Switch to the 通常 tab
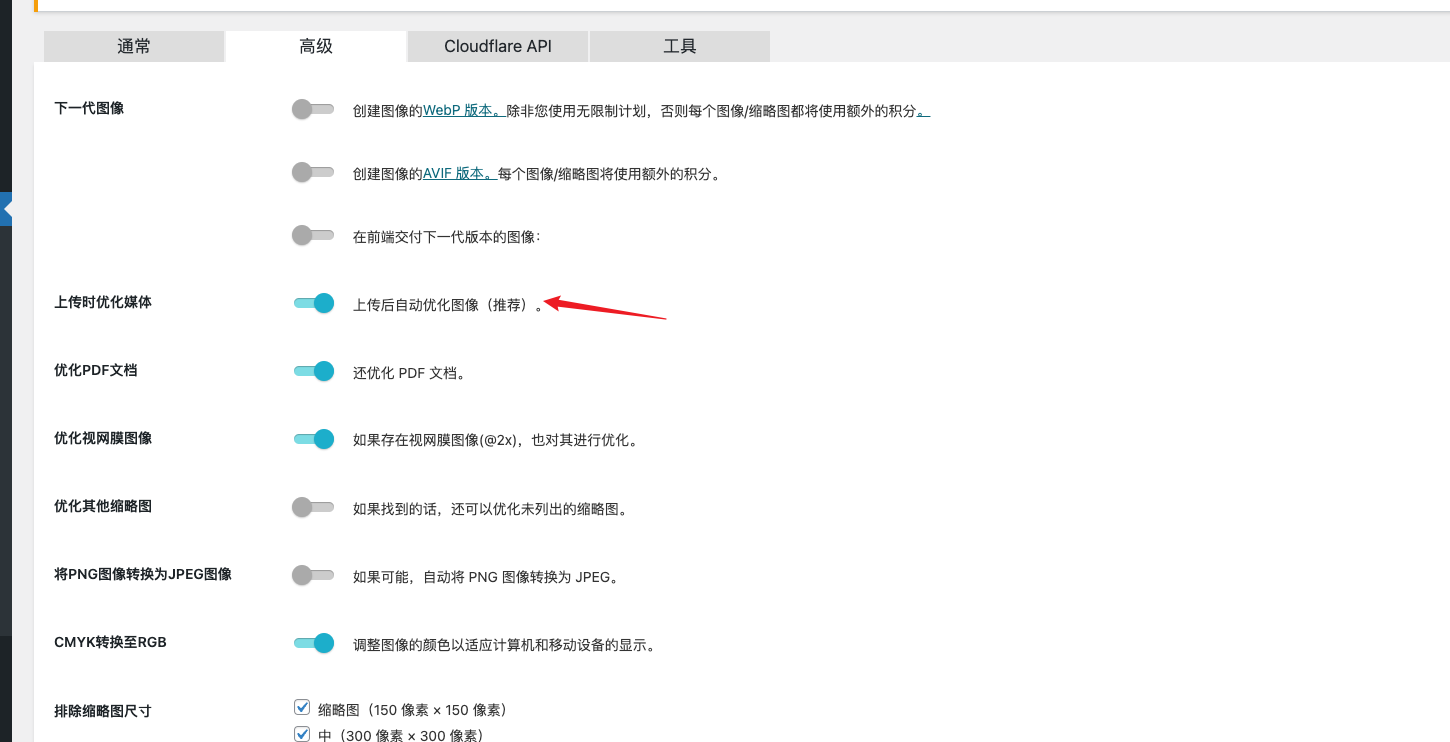Viewport: 1450px width, 742px height. 134,46
